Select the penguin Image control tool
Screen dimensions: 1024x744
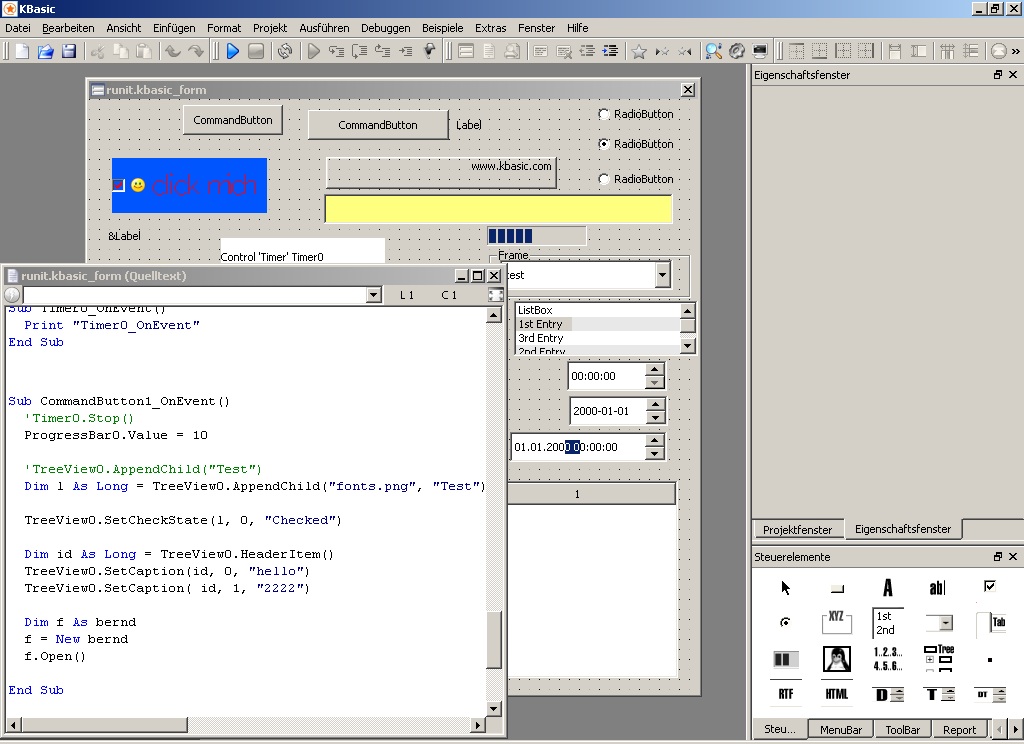(x=837, y=659)
